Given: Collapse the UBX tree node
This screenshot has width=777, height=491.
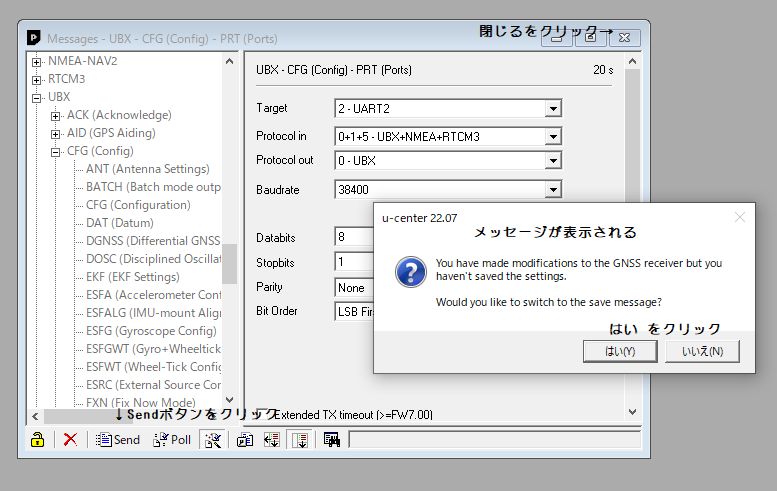Looking at the screenshot, I should point(36,98).
